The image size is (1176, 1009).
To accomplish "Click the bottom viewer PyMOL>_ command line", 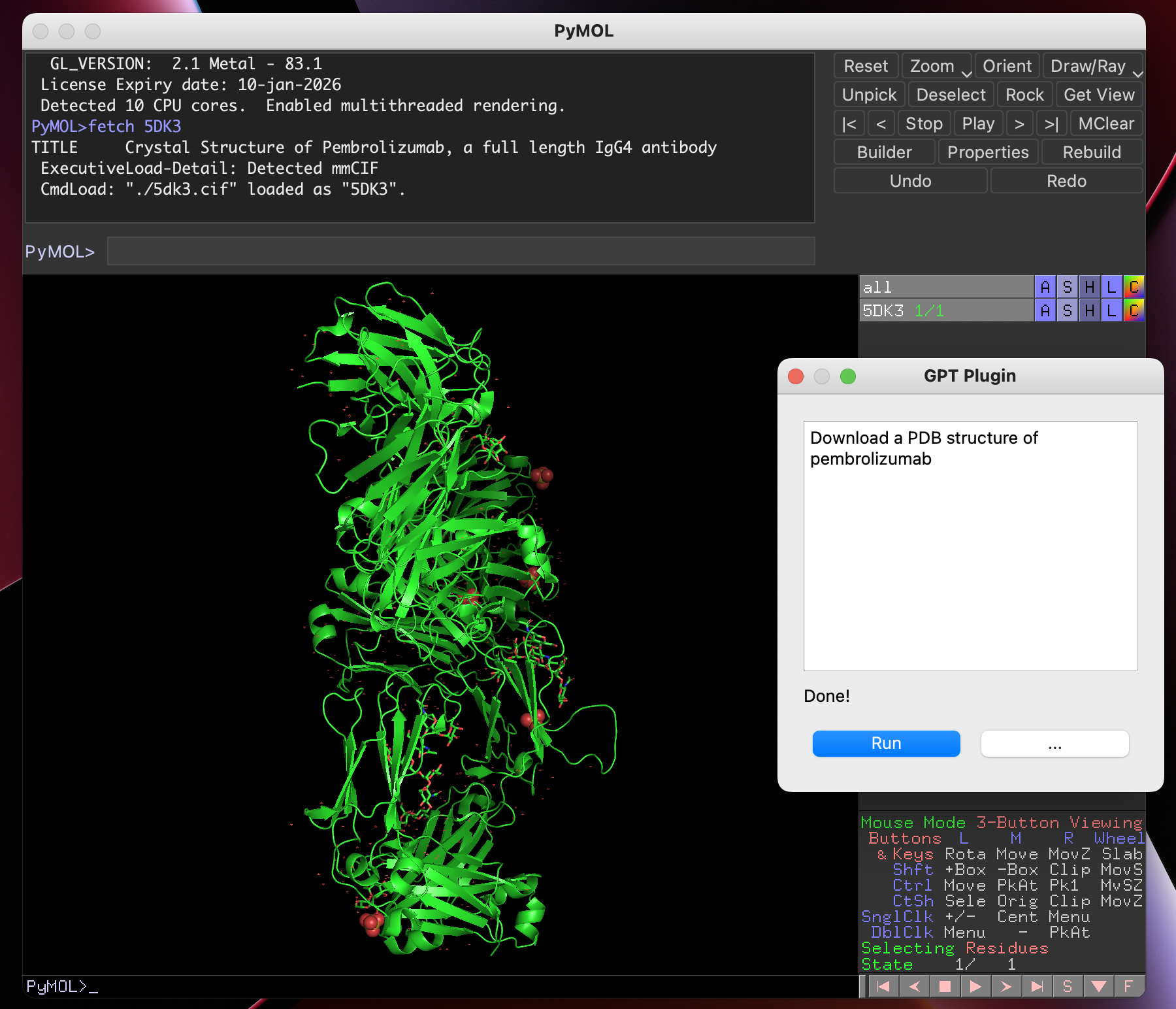I will click(x=440, y=986).
